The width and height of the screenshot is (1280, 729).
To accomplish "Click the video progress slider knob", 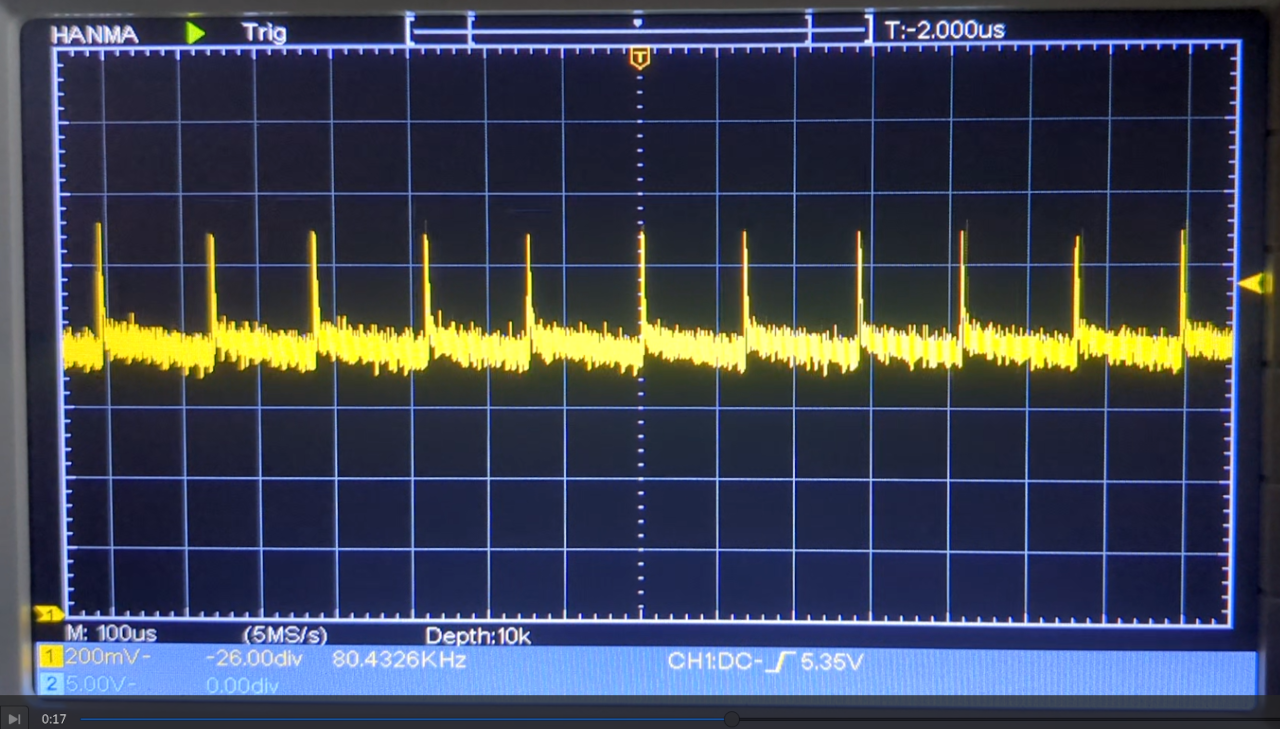I will tap(732, 719).
